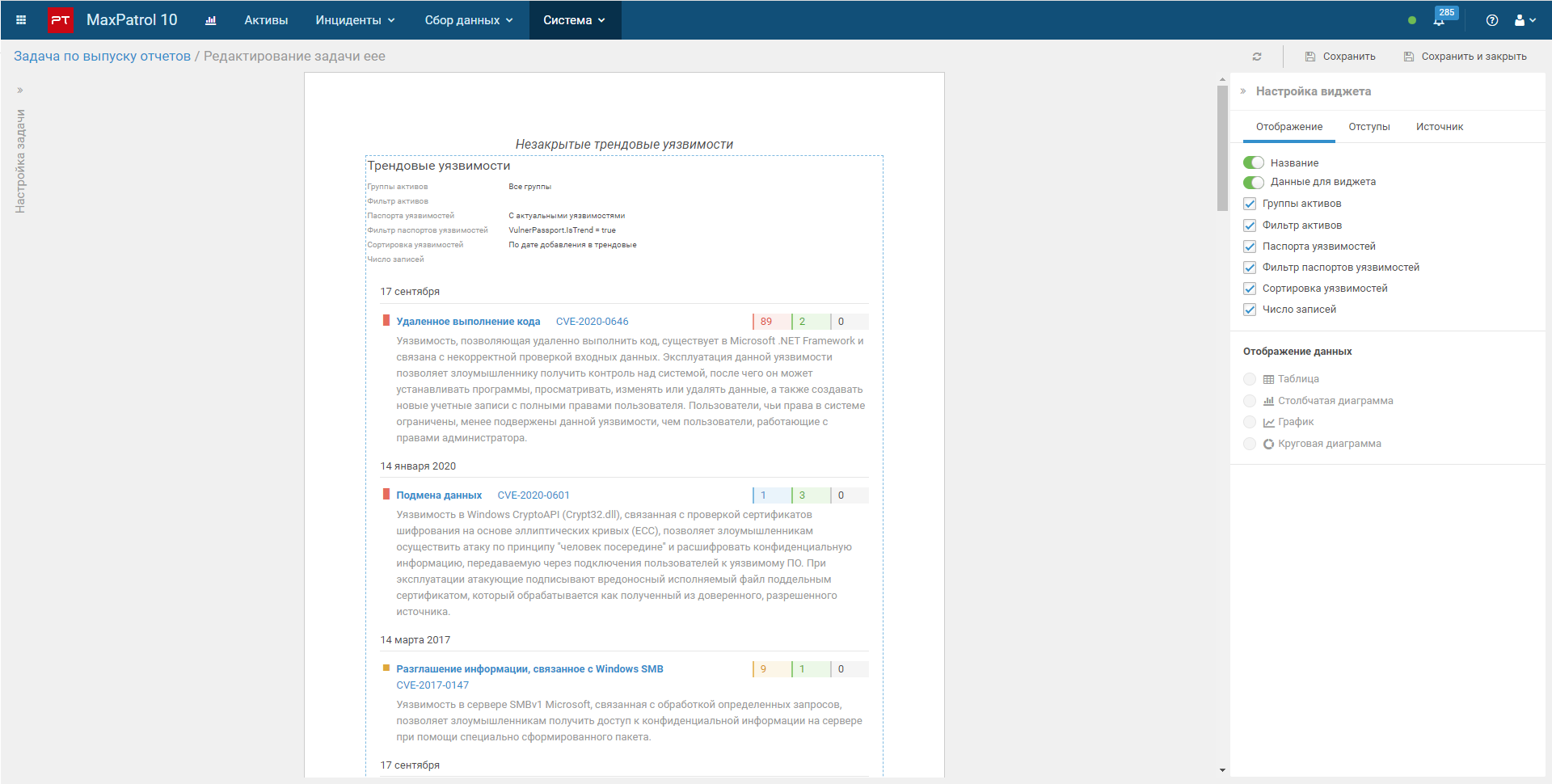Select the График radio option
Viewport: 1552px width, 784px height.
point(1250,422)
